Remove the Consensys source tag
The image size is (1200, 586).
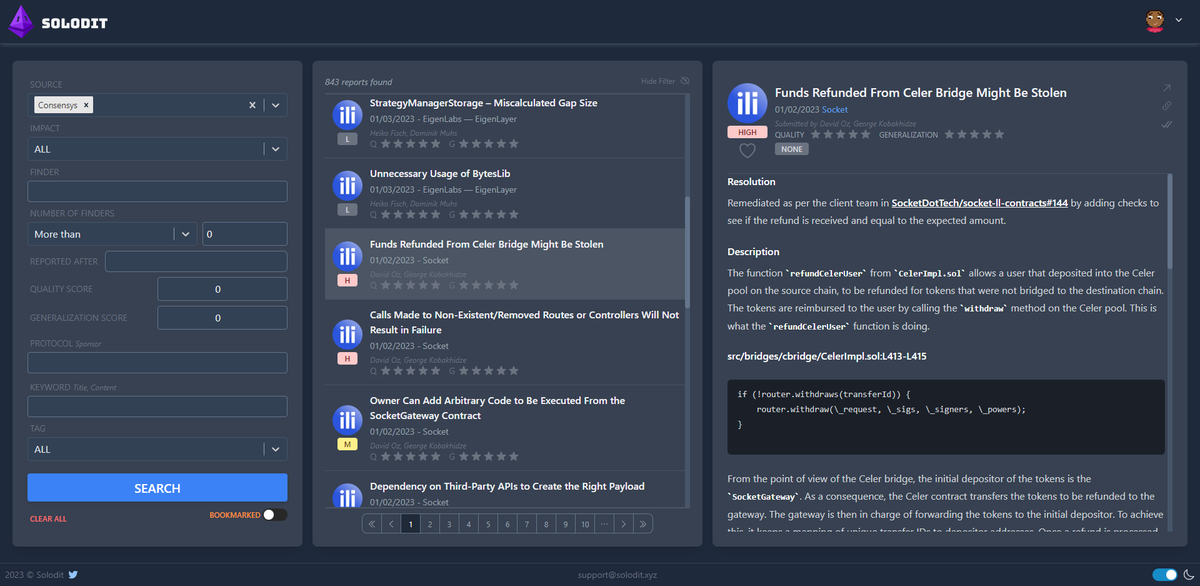[x=86, y=105]
